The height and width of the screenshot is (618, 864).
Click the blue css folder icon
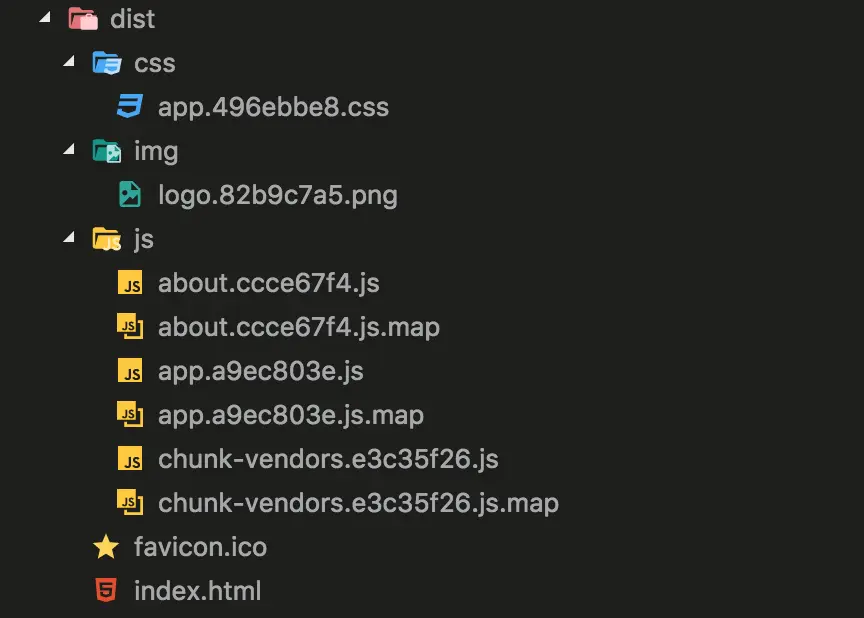[x=107, y=63]
